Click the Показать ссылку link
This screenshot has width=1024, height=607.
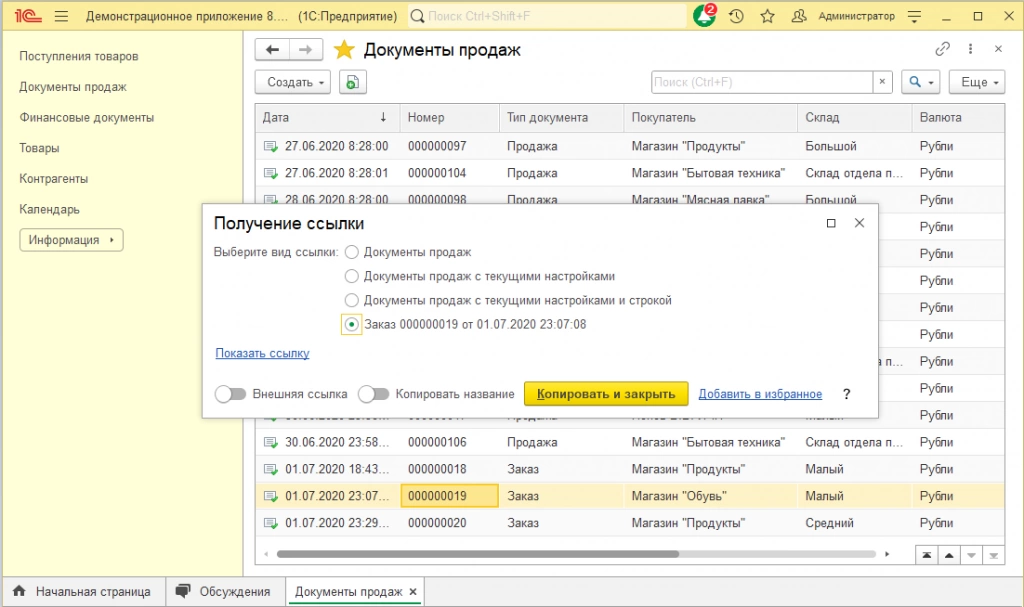tap(262, 353)
